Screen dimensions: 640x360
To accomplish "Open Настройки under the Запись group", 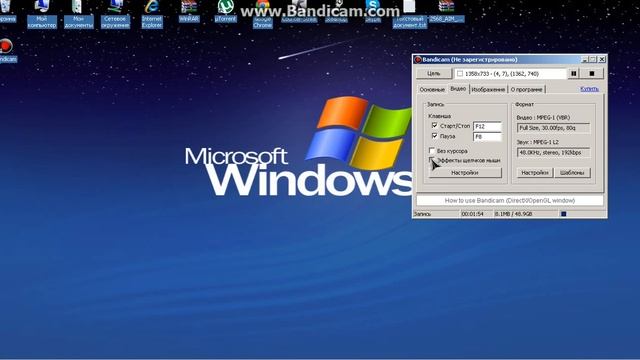I will (464, 173).
